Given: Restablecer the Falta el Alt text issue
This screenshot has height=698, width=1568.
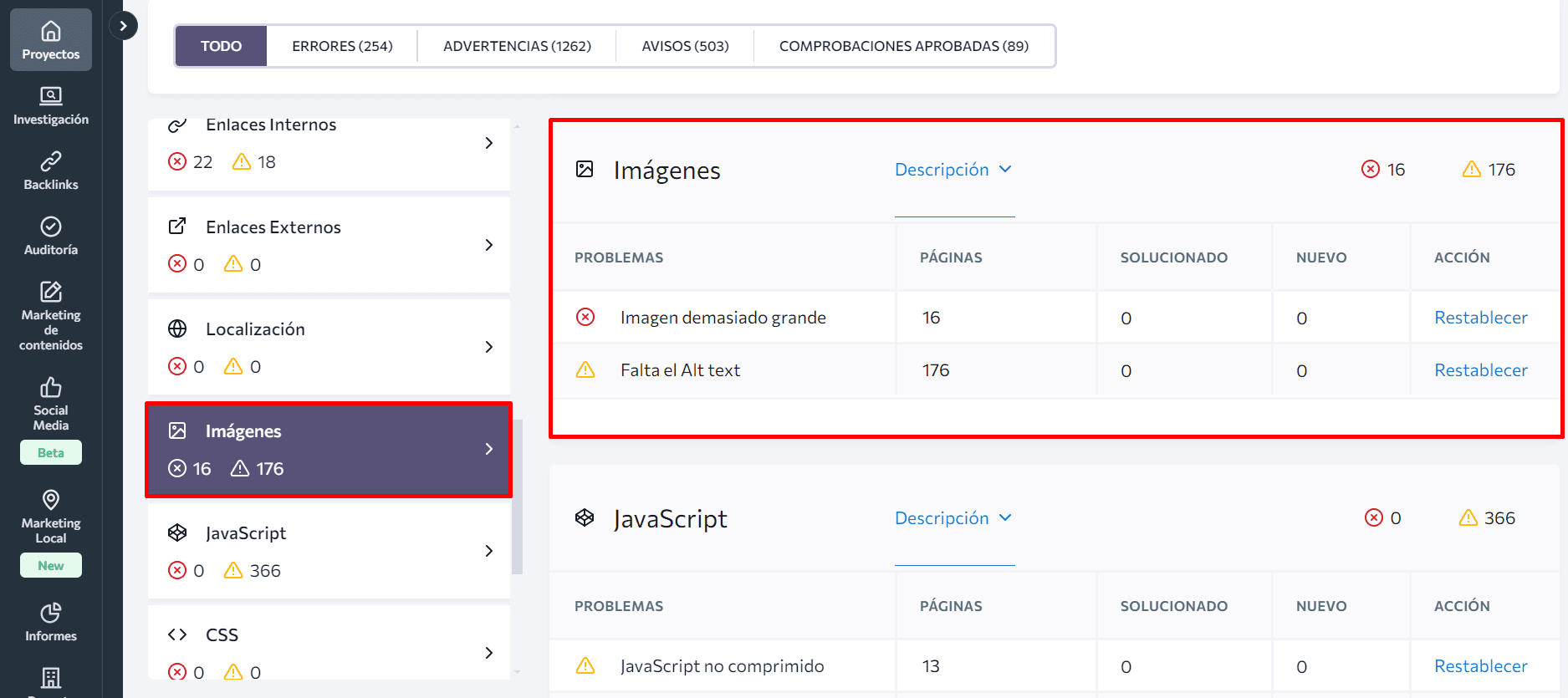Looking at the screenshot, I should click(x=1481, y=370).
